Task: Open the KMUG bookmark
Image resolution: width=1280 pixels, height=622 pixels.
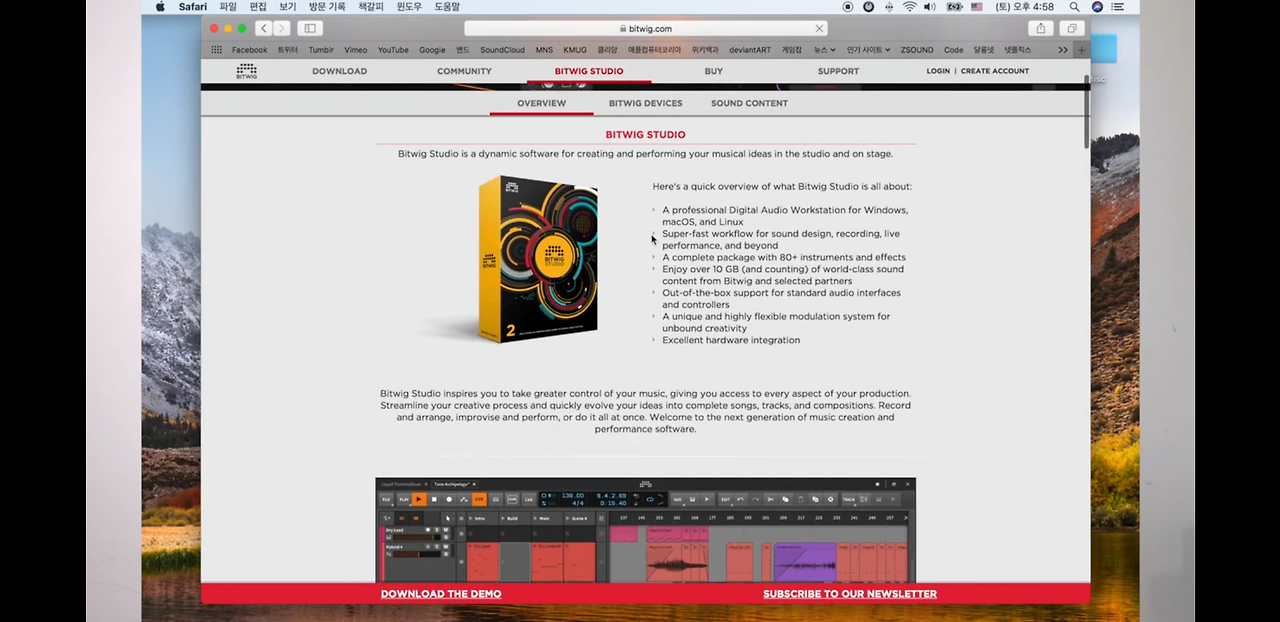Action: pos(575,49)
